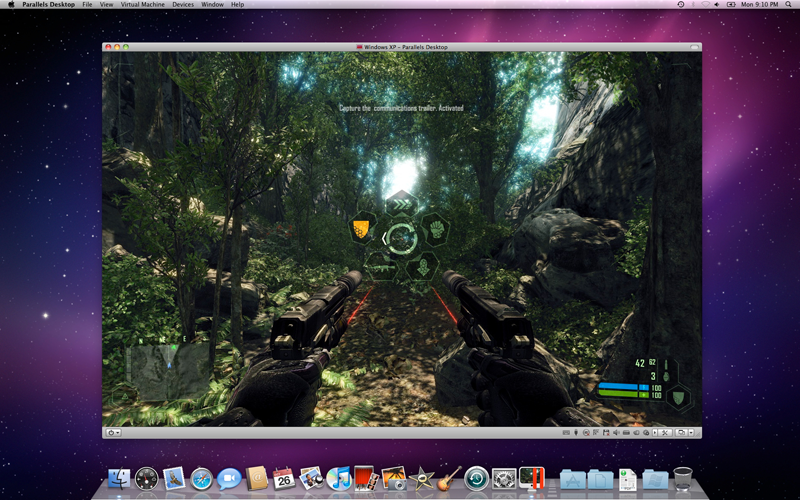This screenshot has height=500, width=800.
Task: Select the shield armor mode in suit menu
Action: click(x=362, y=228)
